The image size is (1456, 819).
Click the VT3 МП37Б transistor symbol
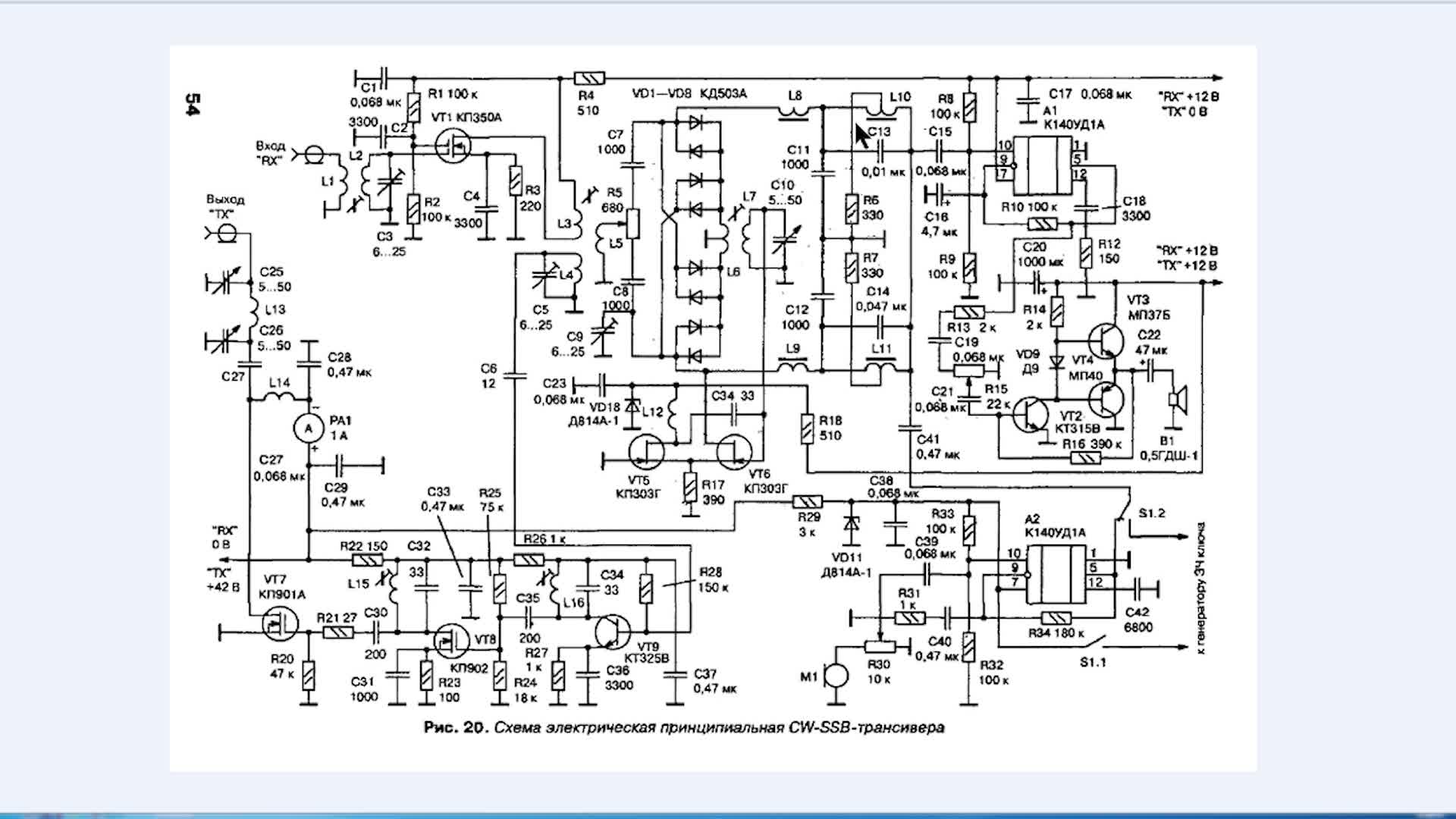coord(1106,340)
